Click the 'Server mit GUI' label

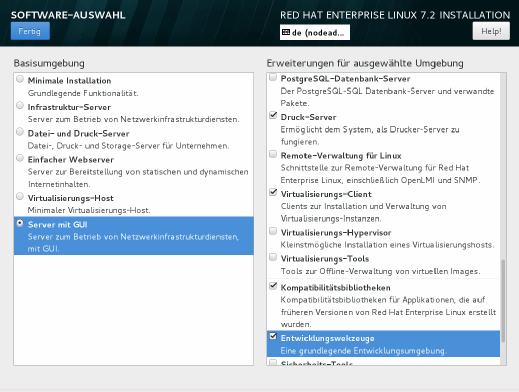[58, 225]
